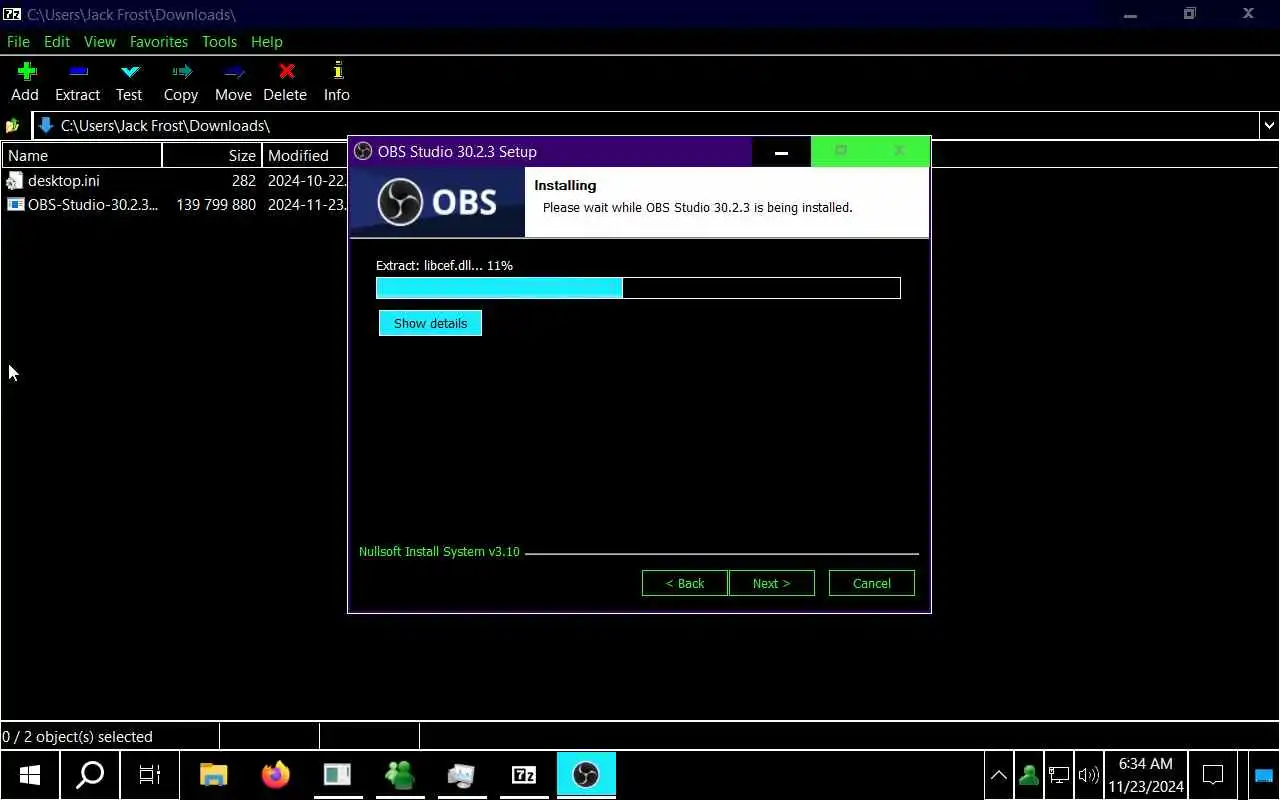Switch to the OBS Setup taskbar icon
Viewport: 1280px width, 800px height.
(586, 774)
